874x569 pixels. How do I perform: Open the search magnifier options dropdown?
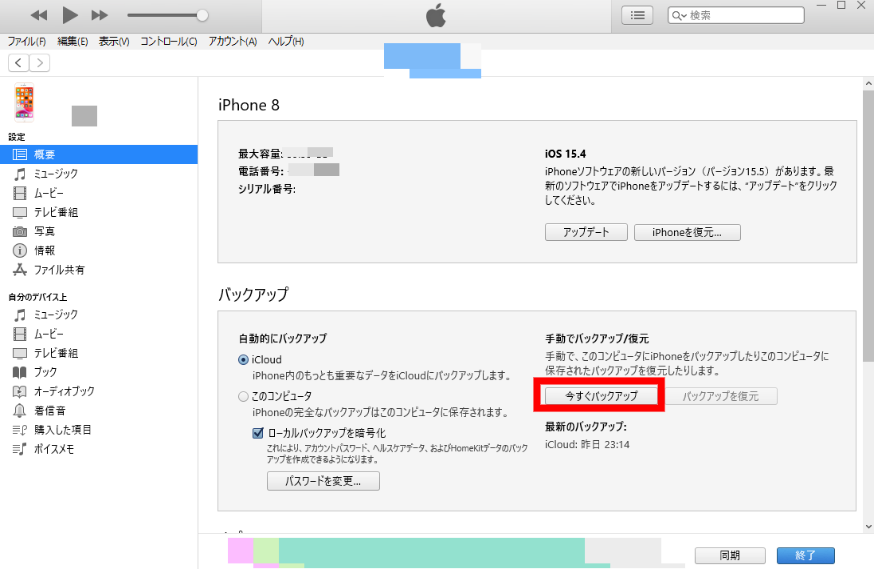click(678, 16)
